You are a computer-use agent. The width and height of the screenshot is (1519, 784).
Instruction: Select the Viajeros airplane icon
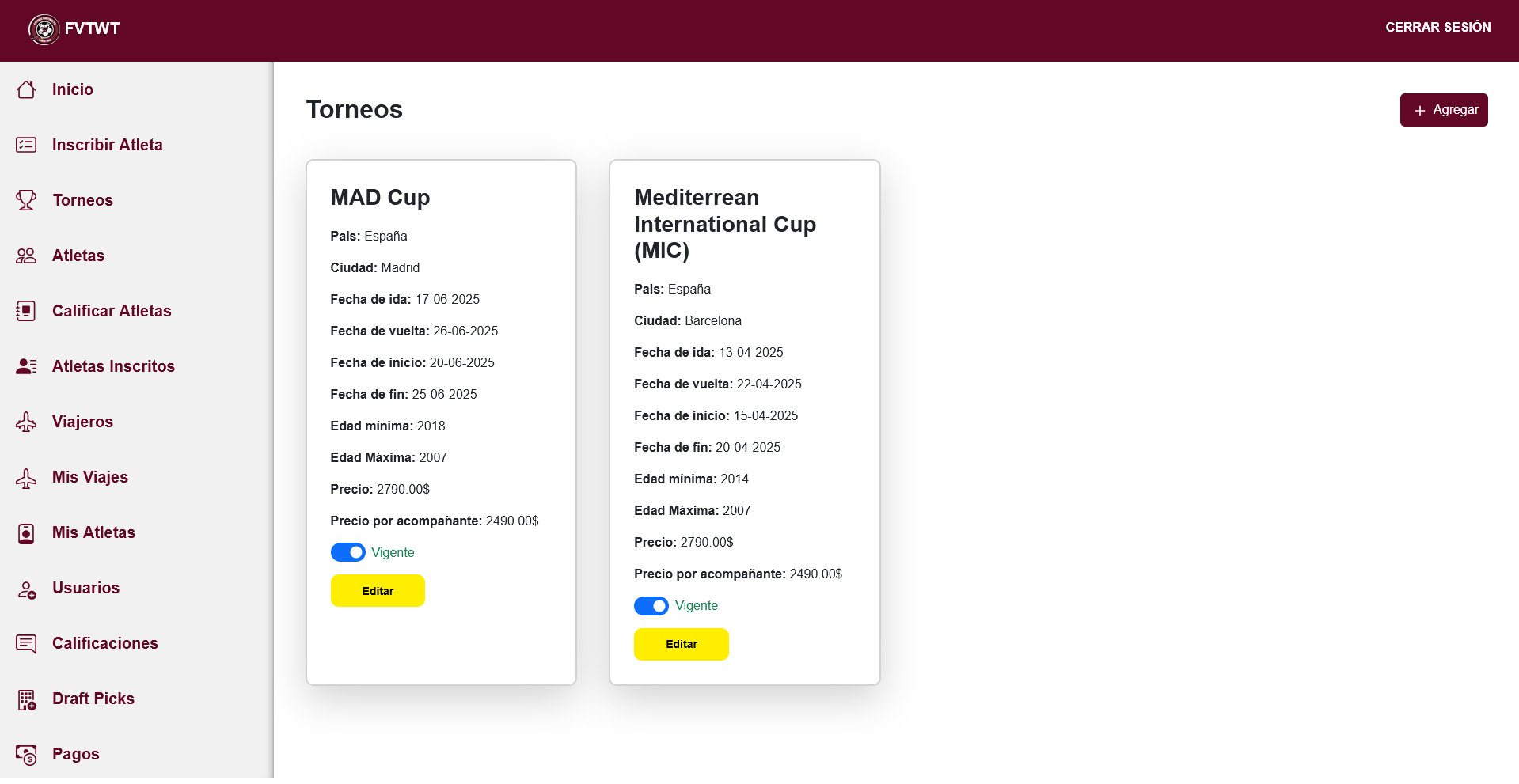pyautogui.click(x=26, y=422)
